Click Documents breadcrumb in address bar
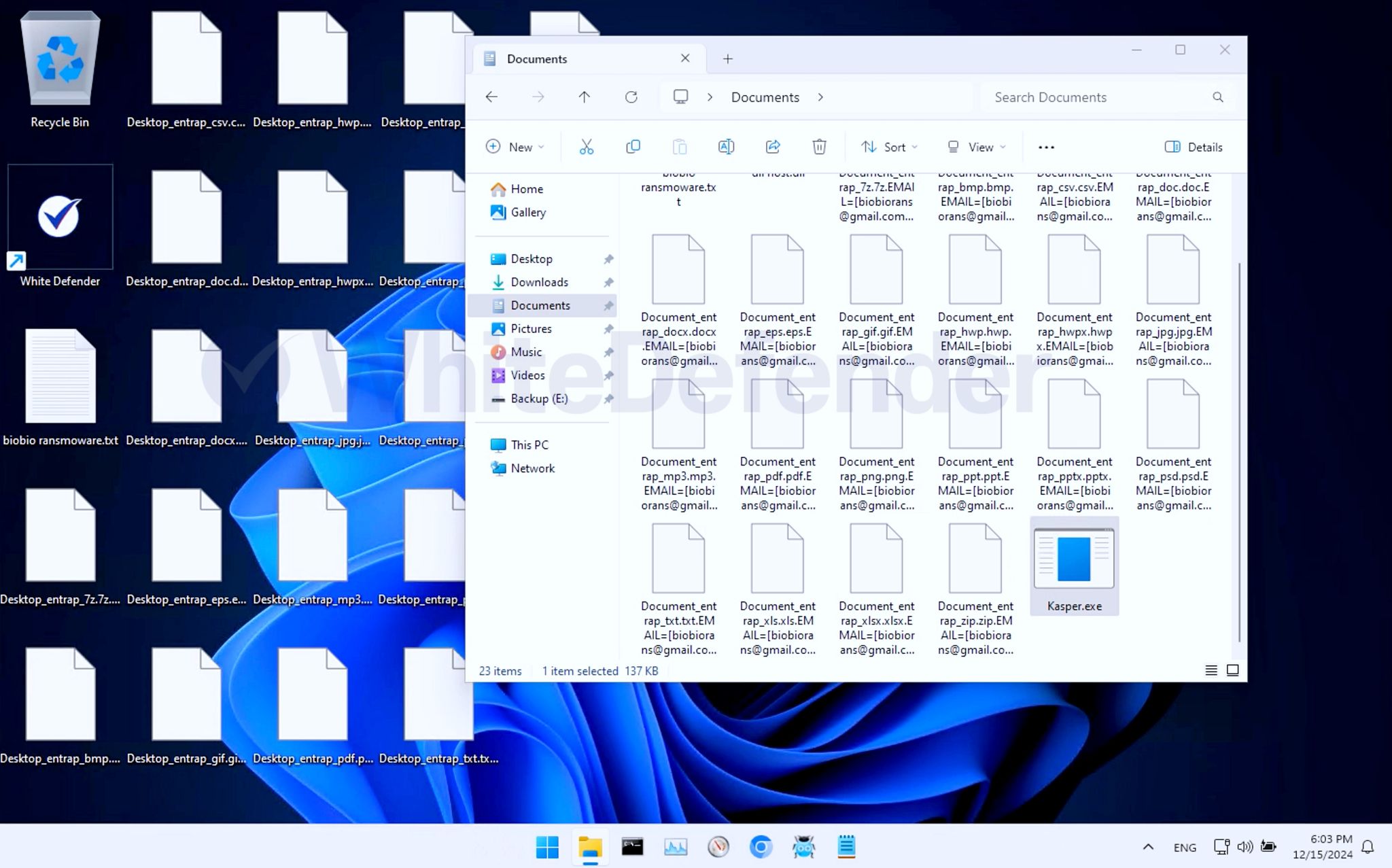The height and width of the screenshot is (868, 1392). [x=765, y=97]
